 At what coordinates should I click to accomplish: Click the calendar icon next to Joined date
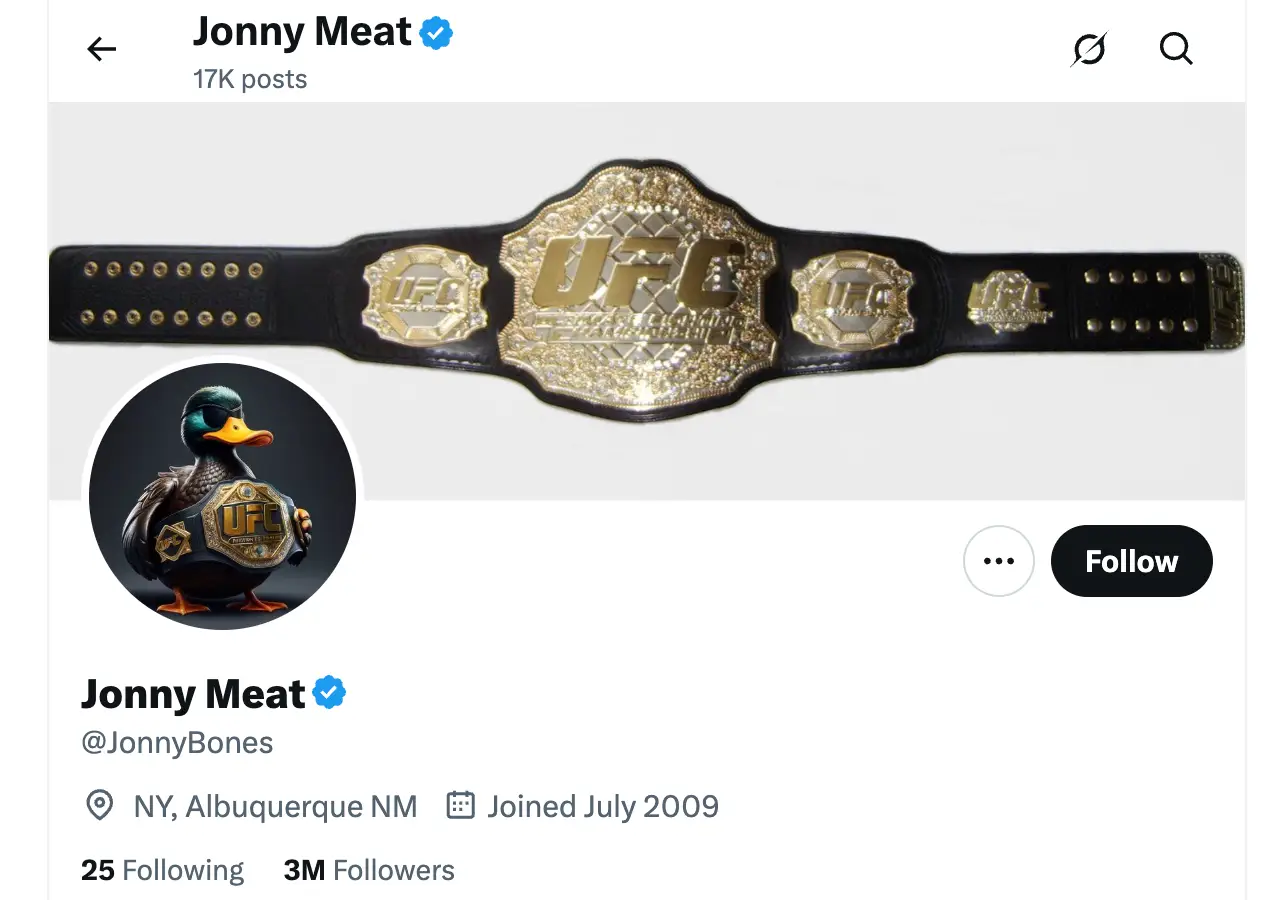(x=459, y=805)
